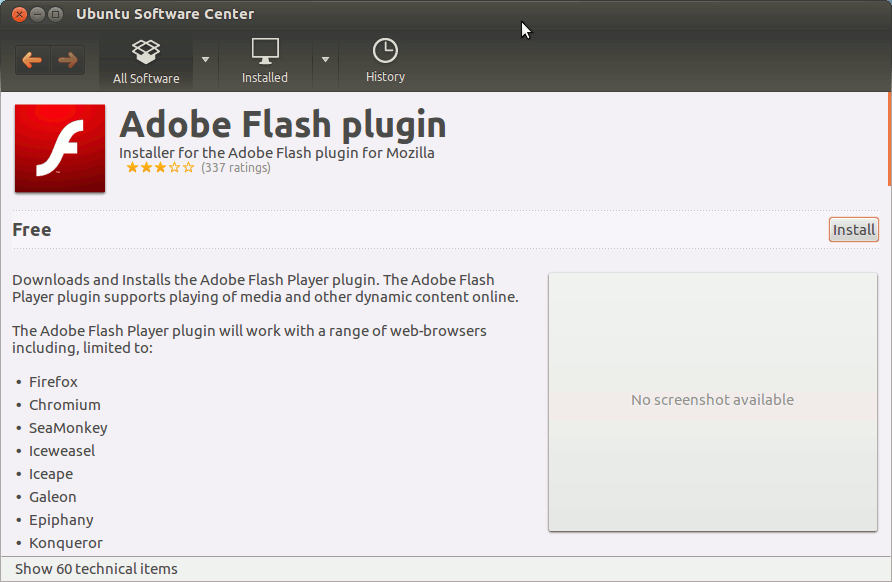
Task: Navigate forward using the forward arrow
Action: (66, 60)
